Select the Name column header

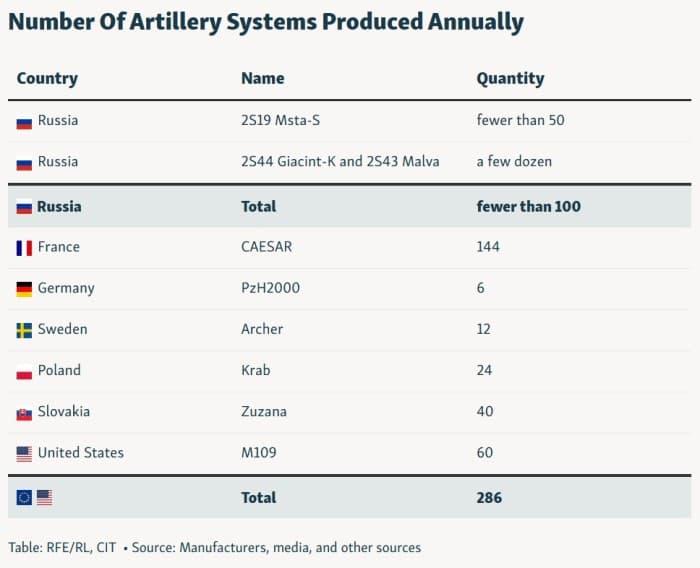[262, 78]
